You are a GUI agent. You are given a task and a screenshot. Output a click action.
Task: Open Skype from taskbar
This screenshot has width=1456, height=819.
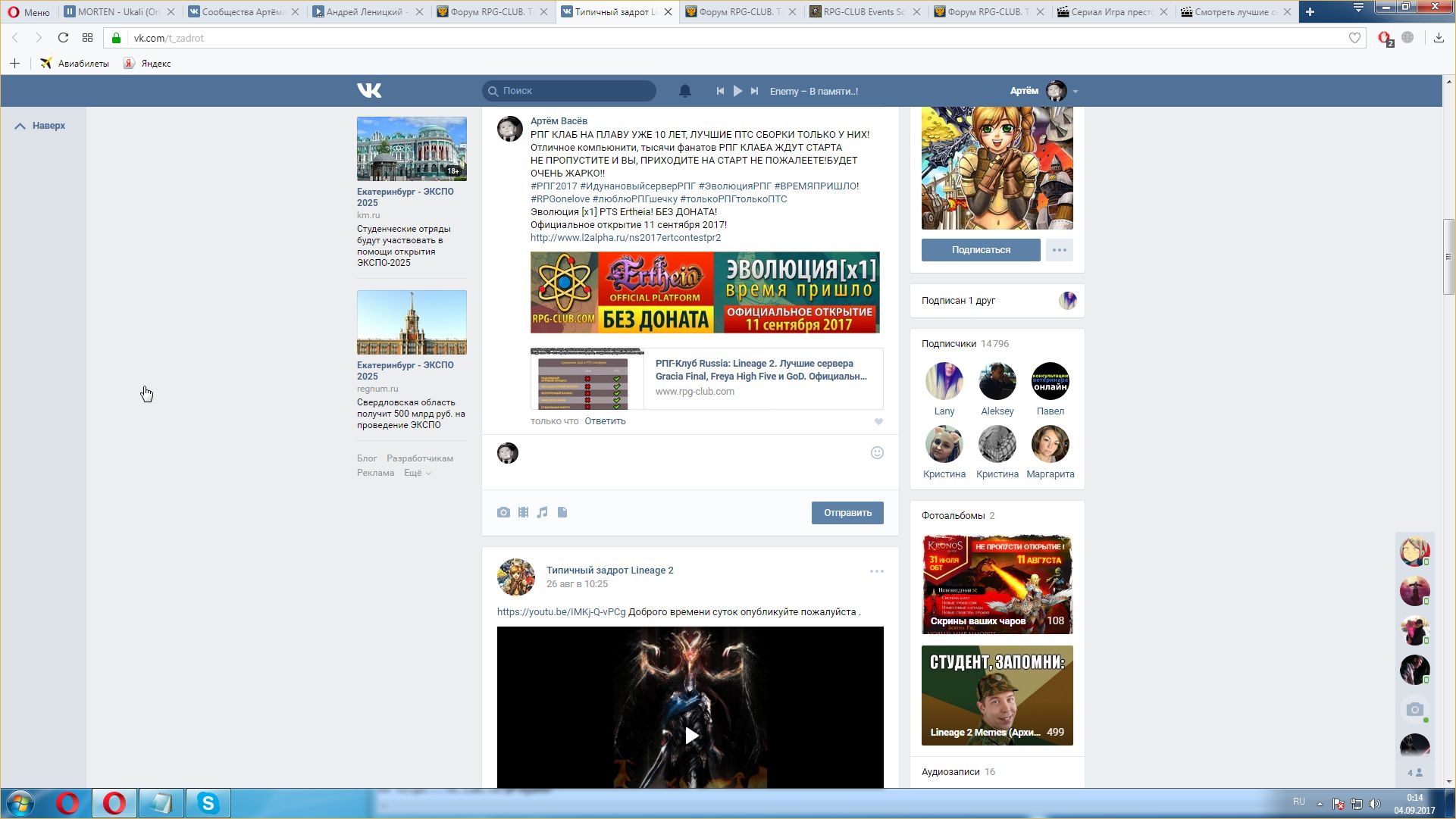(208, 803)
